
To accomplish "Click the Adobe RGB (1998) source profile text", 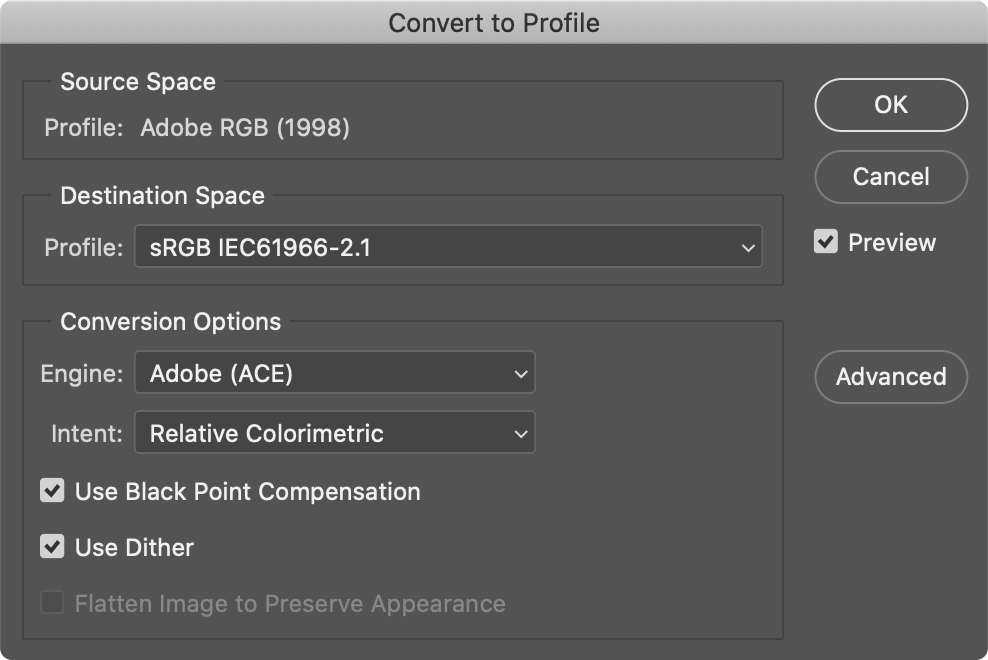I will [245, 128].
